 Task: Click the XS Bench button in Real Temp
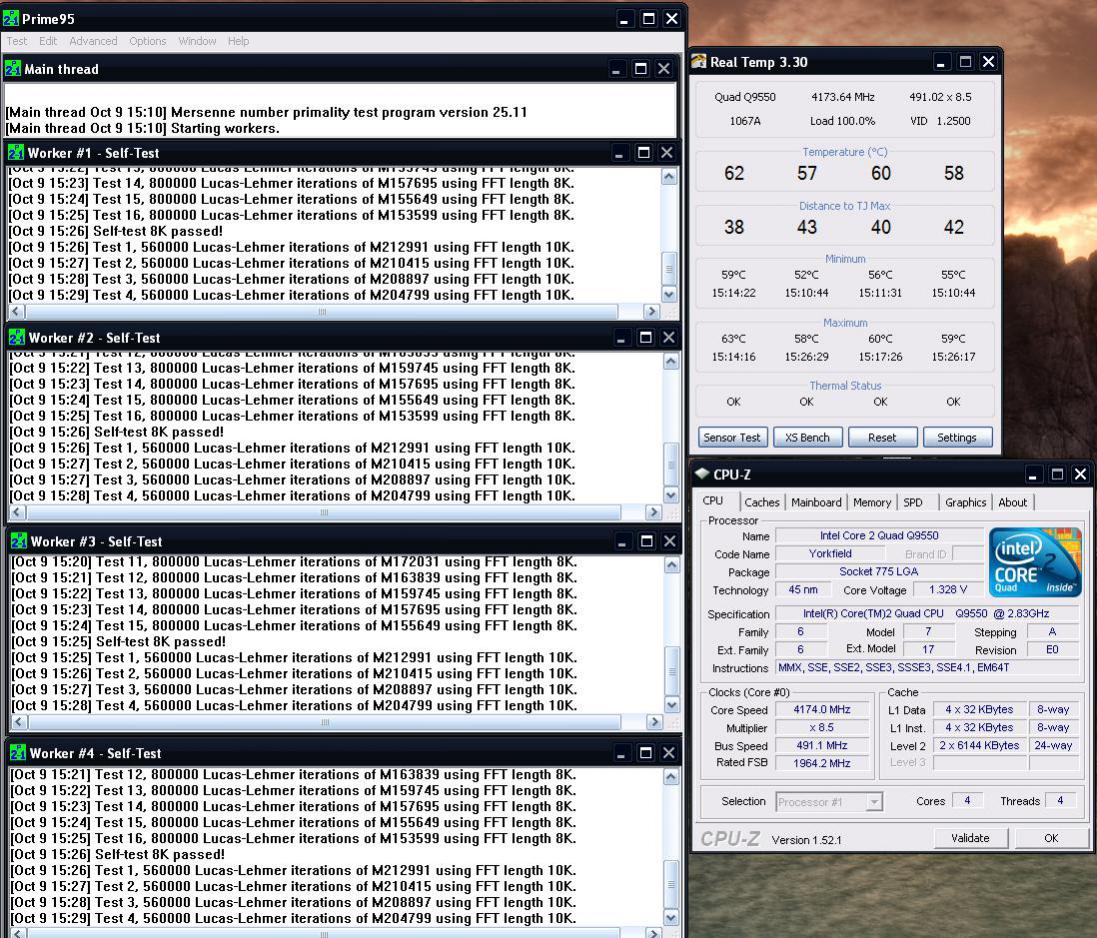807,437
